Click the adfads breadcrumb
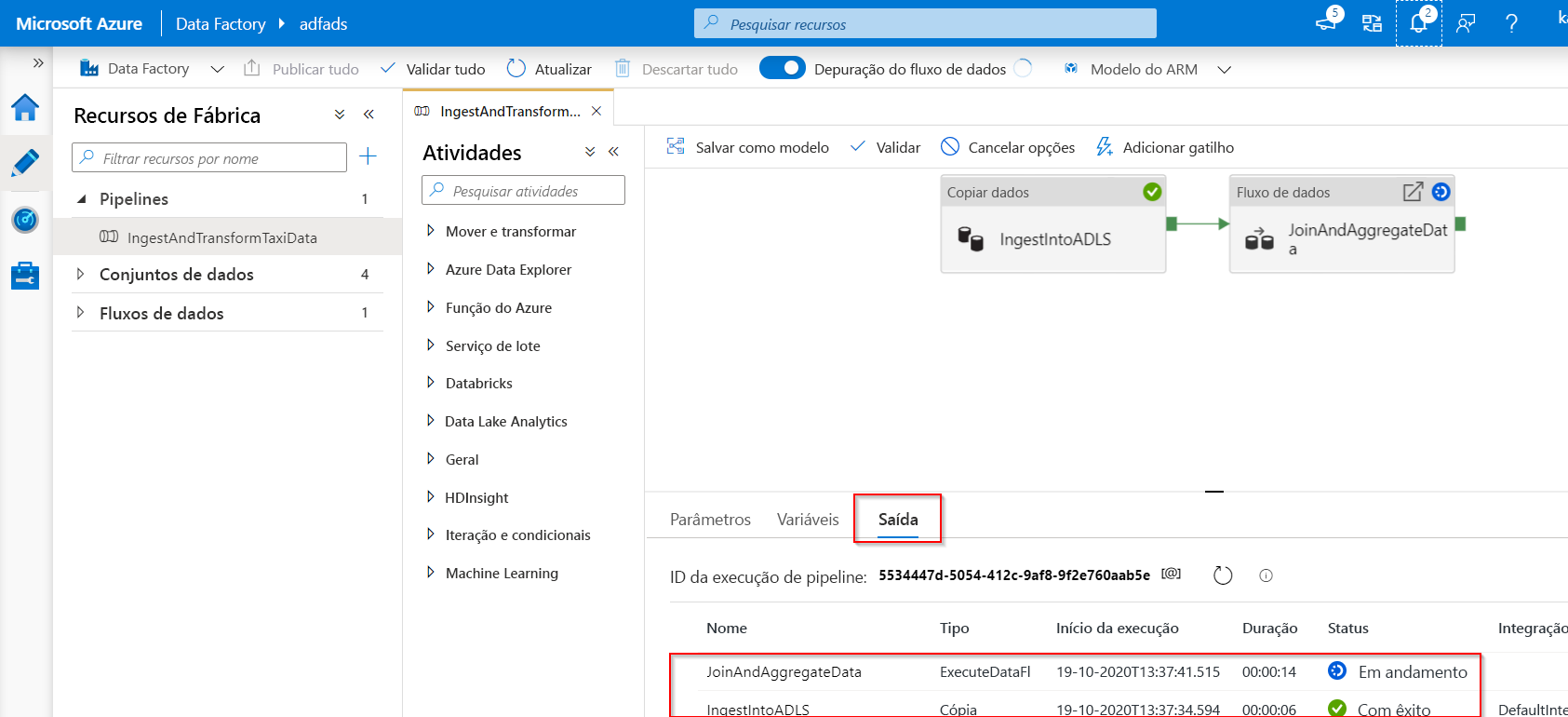 (x=323, y=24)
